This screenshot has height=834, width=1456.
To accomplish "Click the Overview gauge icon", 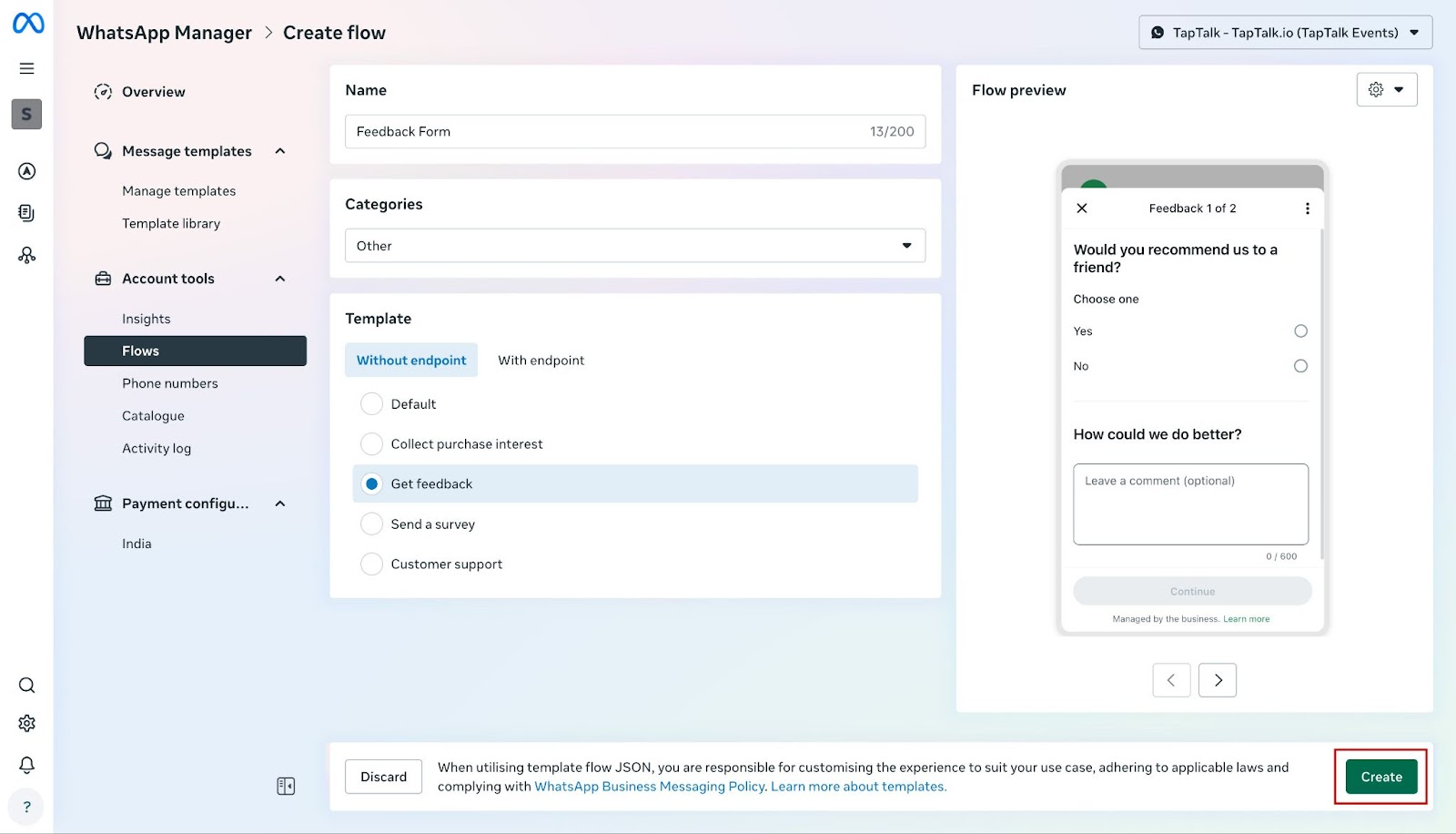I will coord(103,92).
